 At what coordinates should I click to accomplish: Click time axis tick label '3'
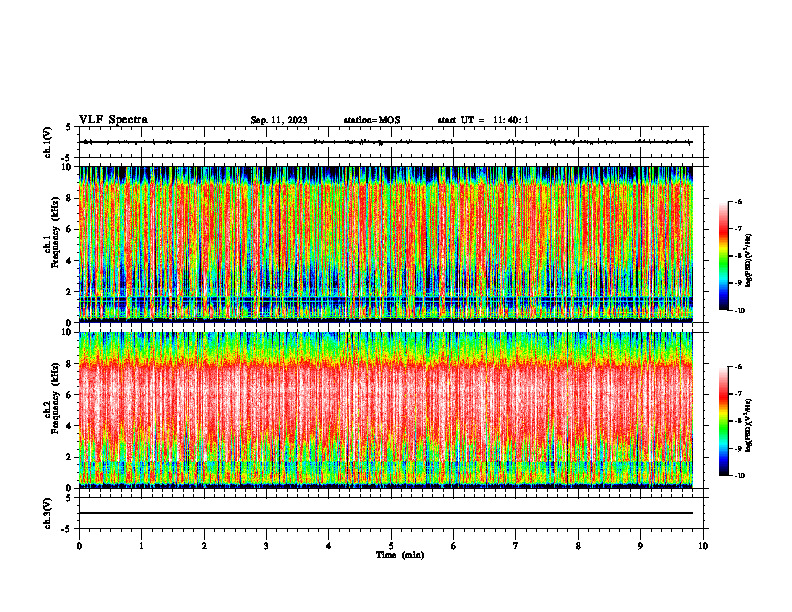(x=266, y=546)
